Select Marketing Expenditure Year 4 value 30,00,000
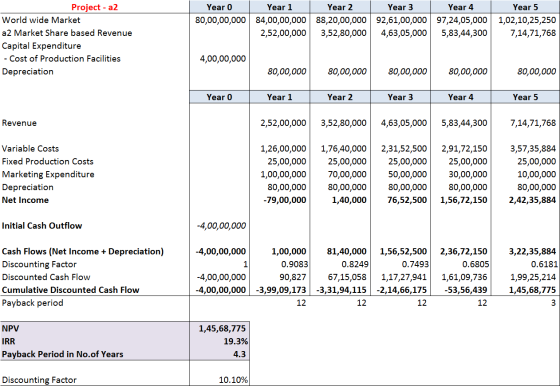This screenshot has height=386, width=560. click(468, 174)
